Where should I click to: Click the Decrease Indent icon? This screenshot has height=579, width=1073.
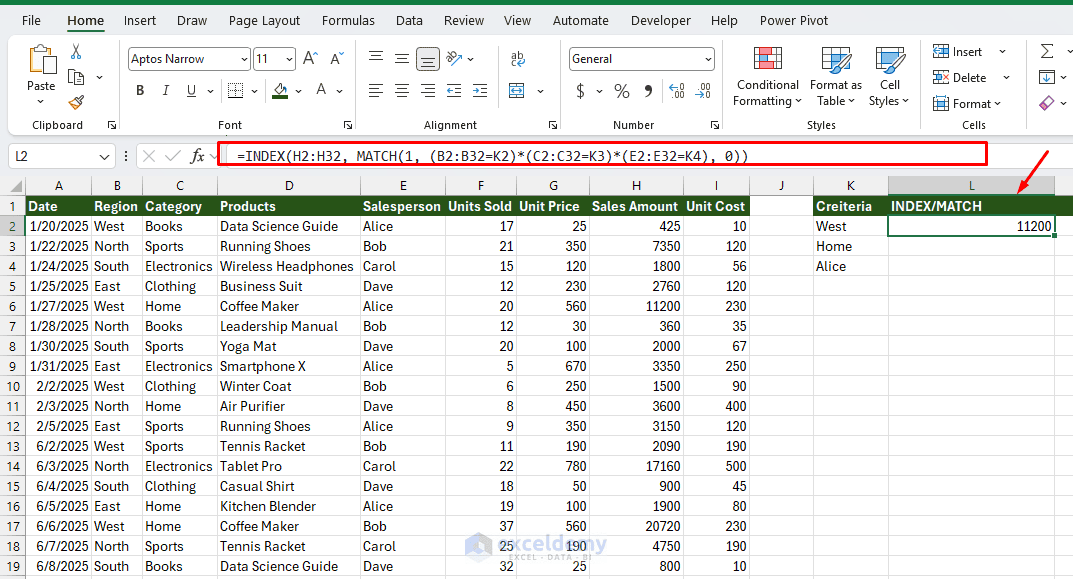click(454, 90)
